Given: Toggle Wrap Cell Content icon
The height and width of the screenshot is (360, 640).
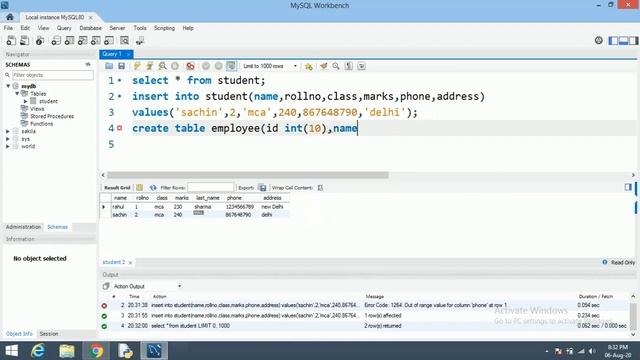Looking at the screenshot, I should [x=320, y=188].
